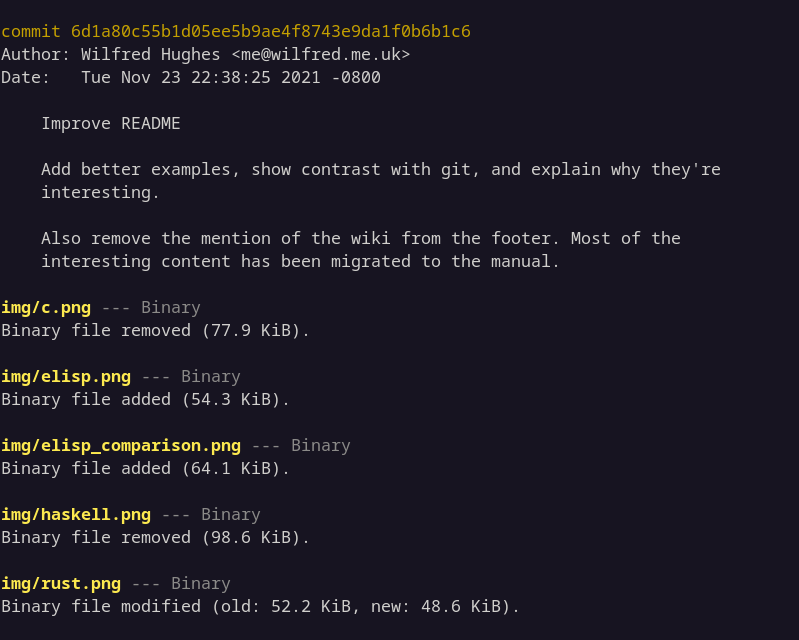Screen dimensions: 799x640
Task: Click the 'Binary file added (64.1 KiB)' line
Action: [145, 468]
